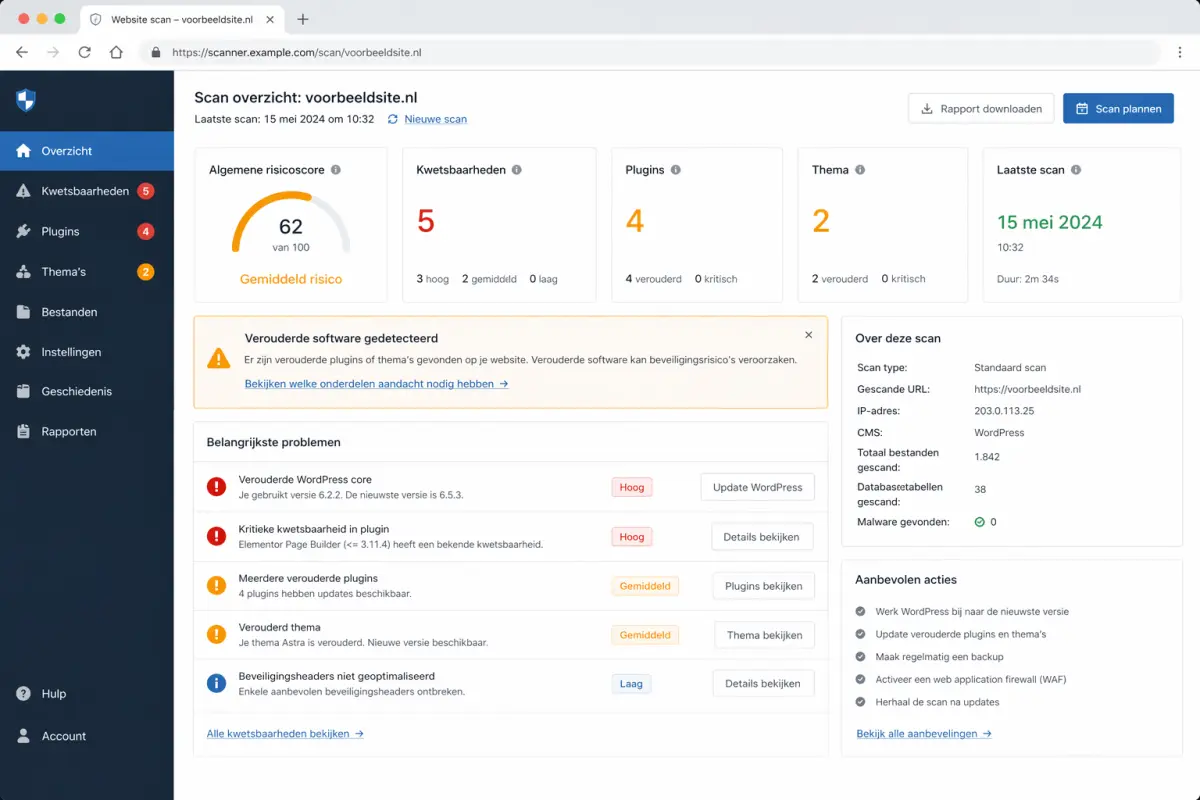Check Herhaal de scan na updates

coord(861,702)
